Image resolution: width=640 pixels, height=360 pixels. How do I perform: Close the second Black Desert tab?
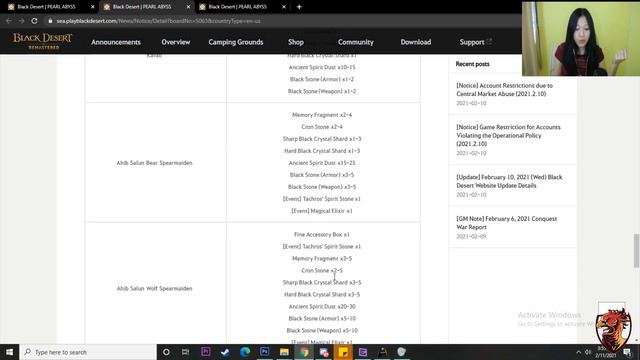pyautogui.click(x=188, y=7)
